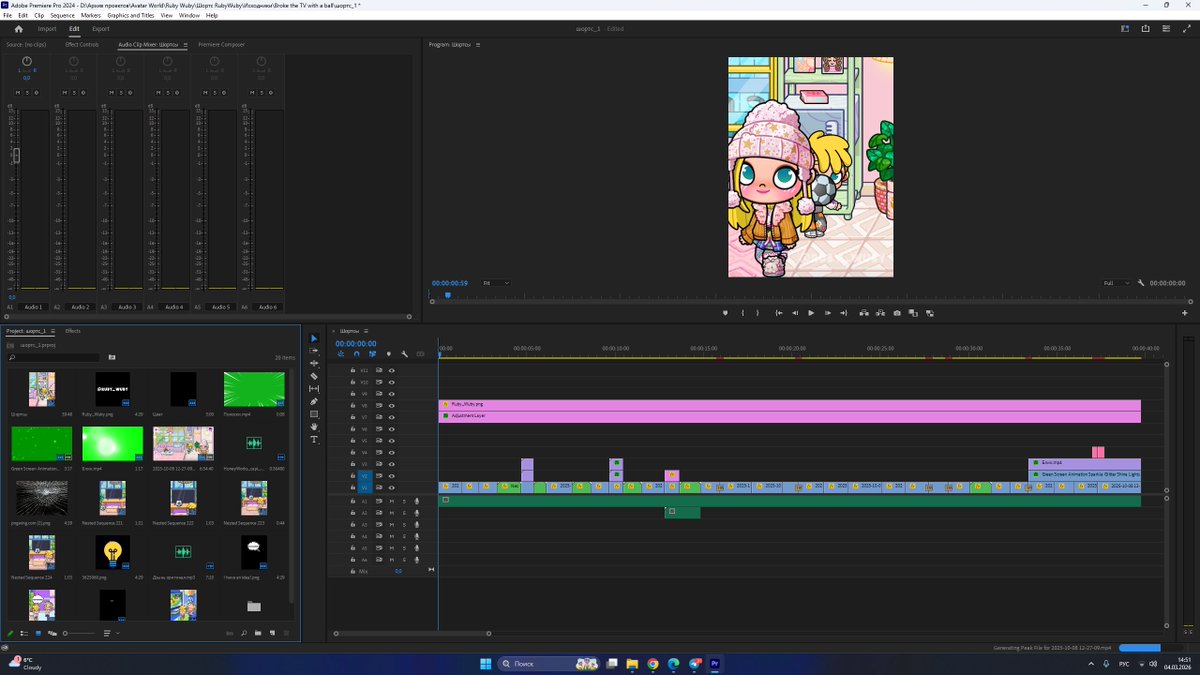Click the Edit workspace button
Viewport: 1200px width, 675px height.
(74, 29)
